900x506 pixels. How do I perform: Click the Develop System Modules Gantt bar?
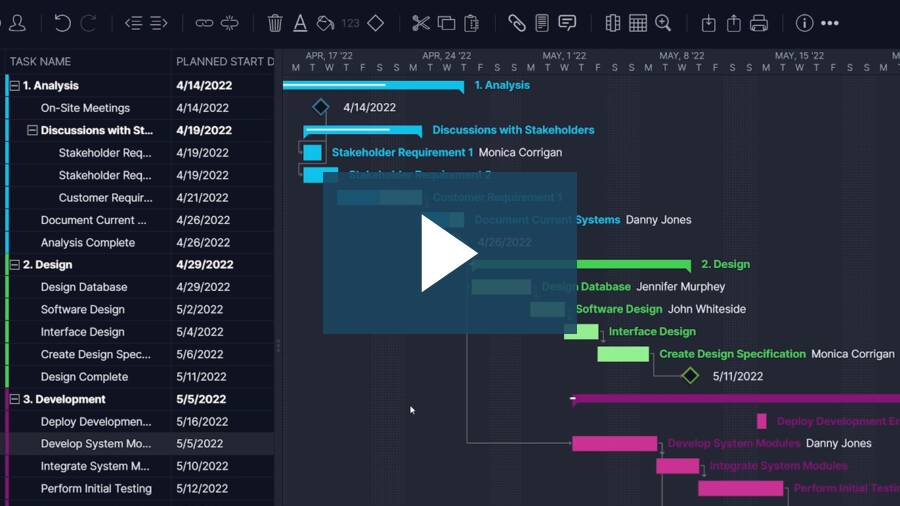point(614,443)
